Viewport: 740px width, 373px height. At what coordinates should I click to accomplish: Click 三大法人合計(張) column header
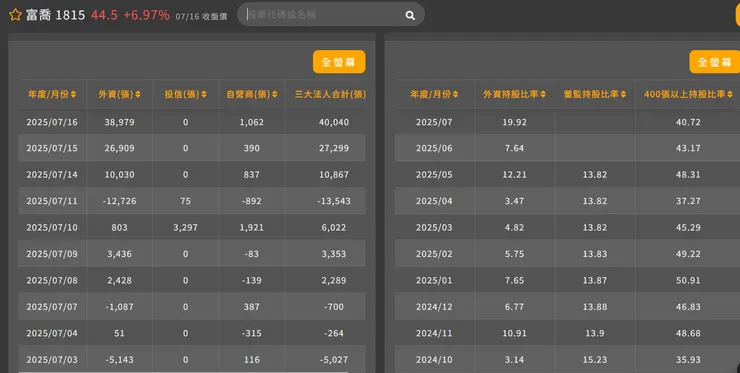point(330,94)
